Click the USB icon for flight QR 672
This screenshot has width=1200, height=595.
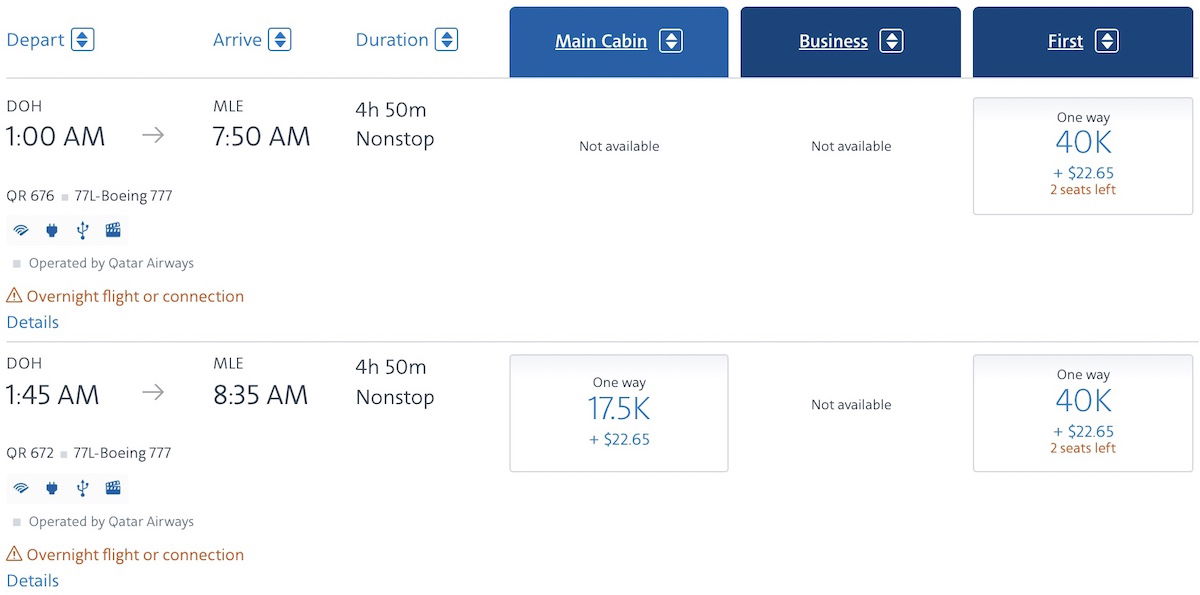82,489
